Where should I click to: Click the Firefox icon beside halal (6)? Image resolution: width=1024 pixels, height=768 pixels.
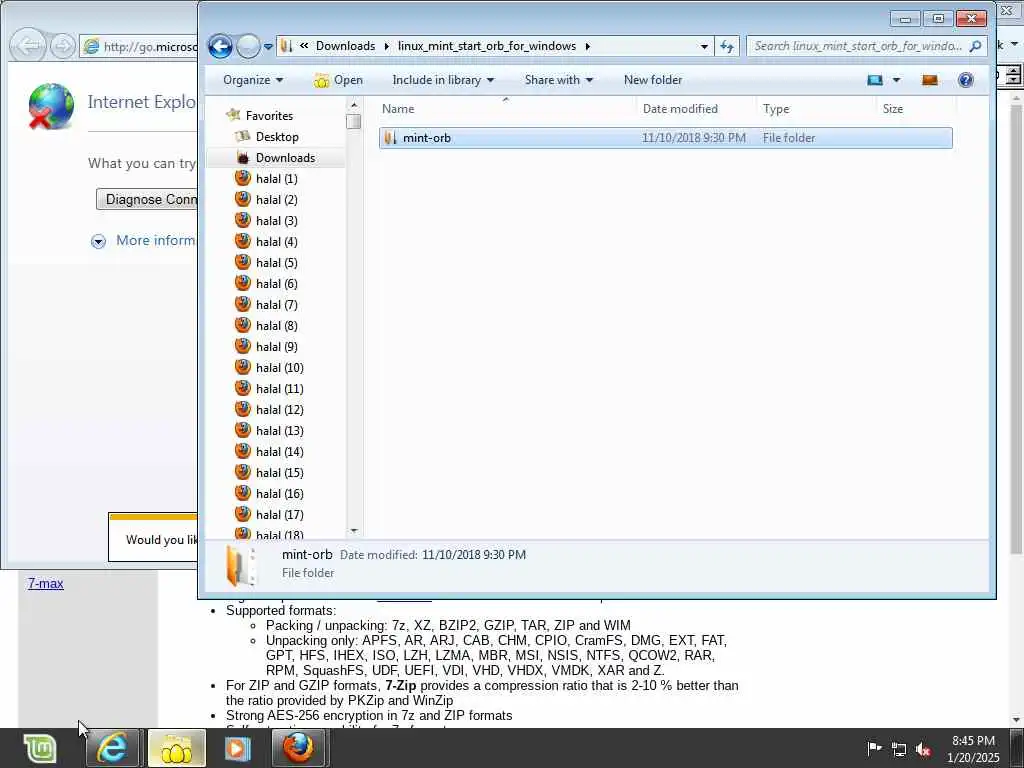[243, 283]
